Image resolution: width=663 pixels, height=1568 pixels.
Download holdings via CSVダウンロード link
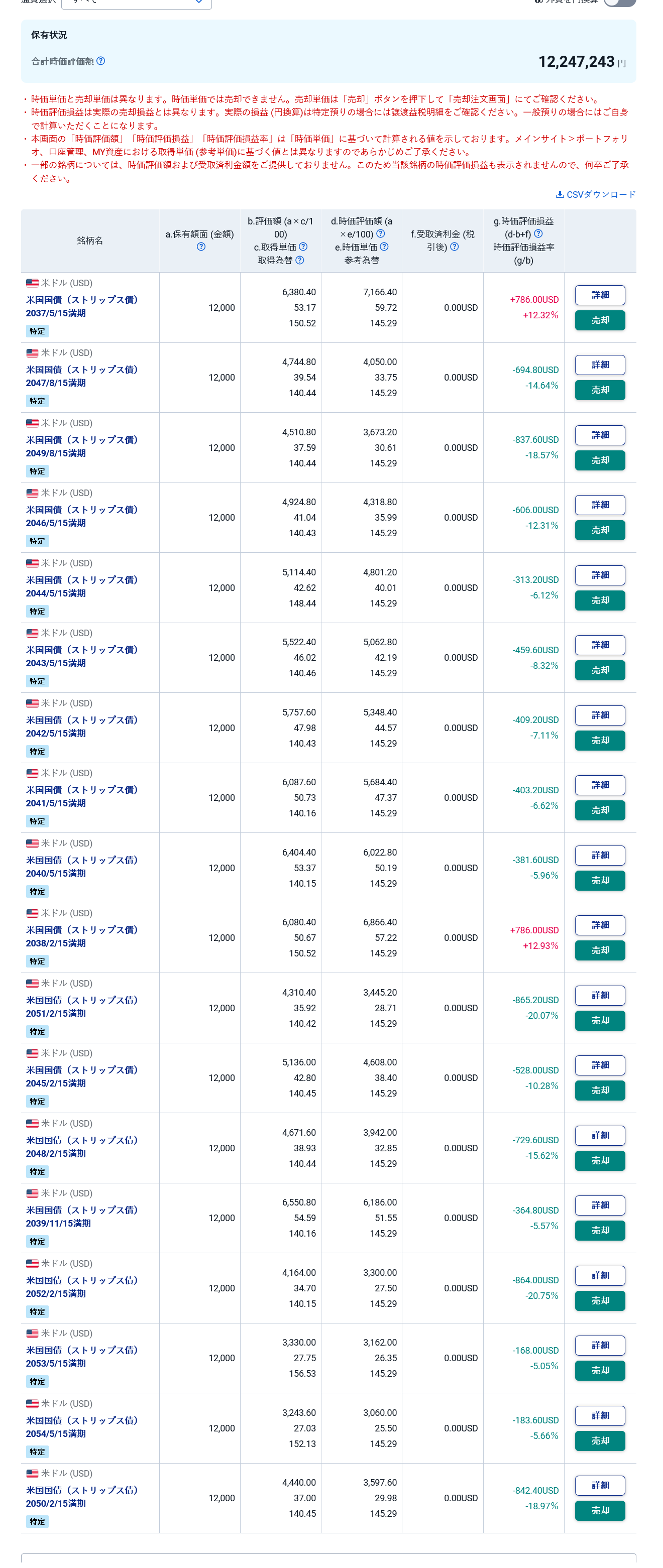[x=595, y=194]
